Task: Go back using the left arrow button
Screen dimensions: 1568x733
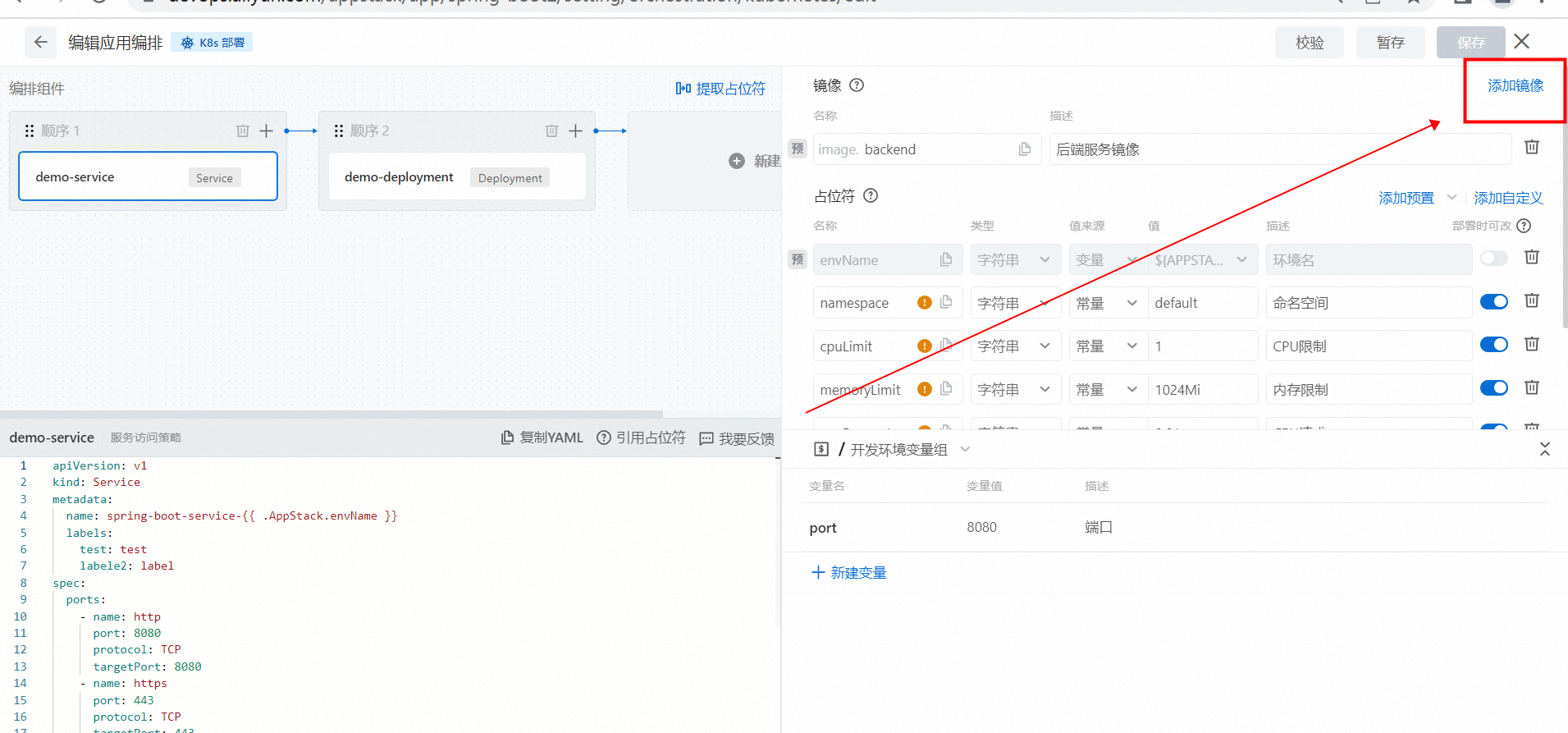Action: tap(40, 42)
